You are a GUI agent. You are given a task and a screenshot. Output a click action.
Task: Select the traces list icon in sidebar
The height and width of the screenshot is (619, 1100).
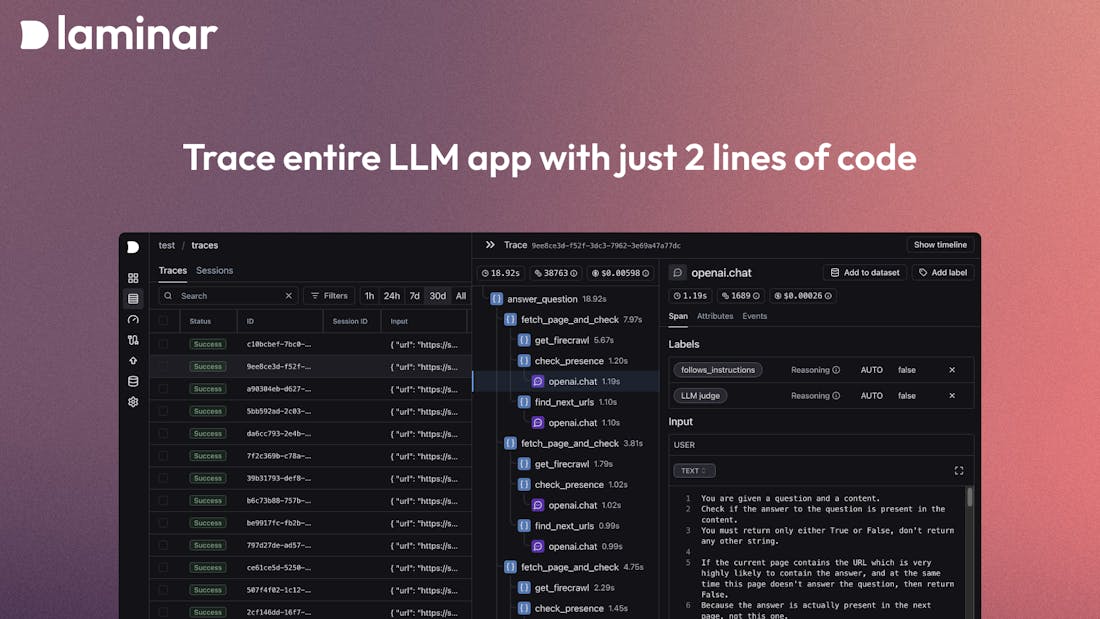[133, 299]
